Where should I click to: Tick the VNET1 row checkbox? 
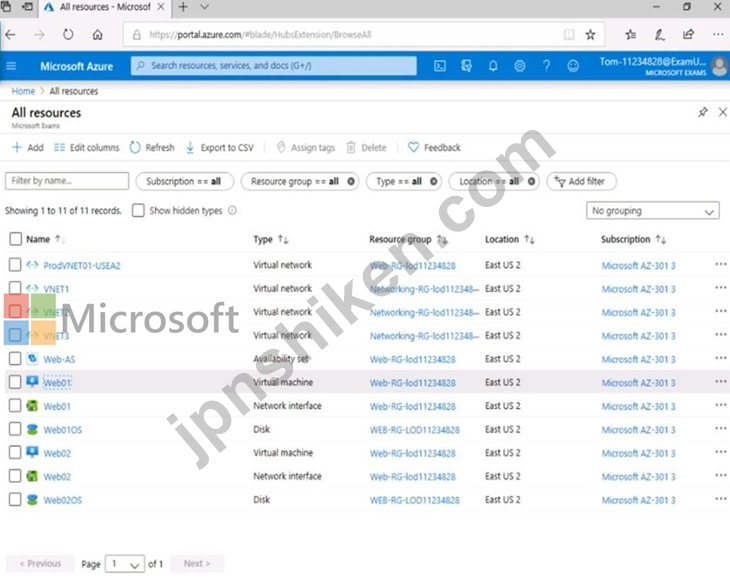[15, 288]
